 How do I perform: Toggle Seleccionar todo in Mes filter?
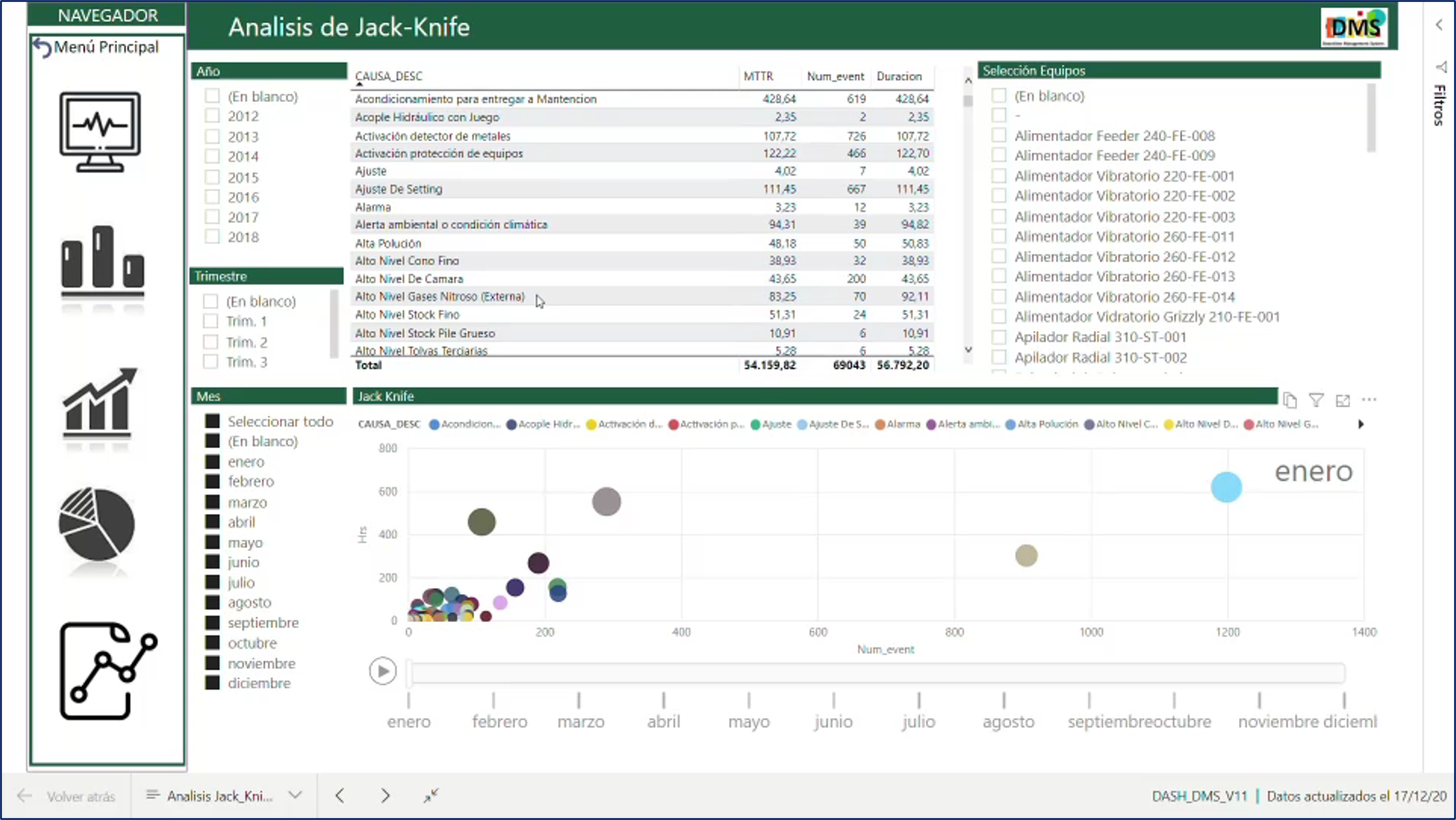click(x=212, y=421)
